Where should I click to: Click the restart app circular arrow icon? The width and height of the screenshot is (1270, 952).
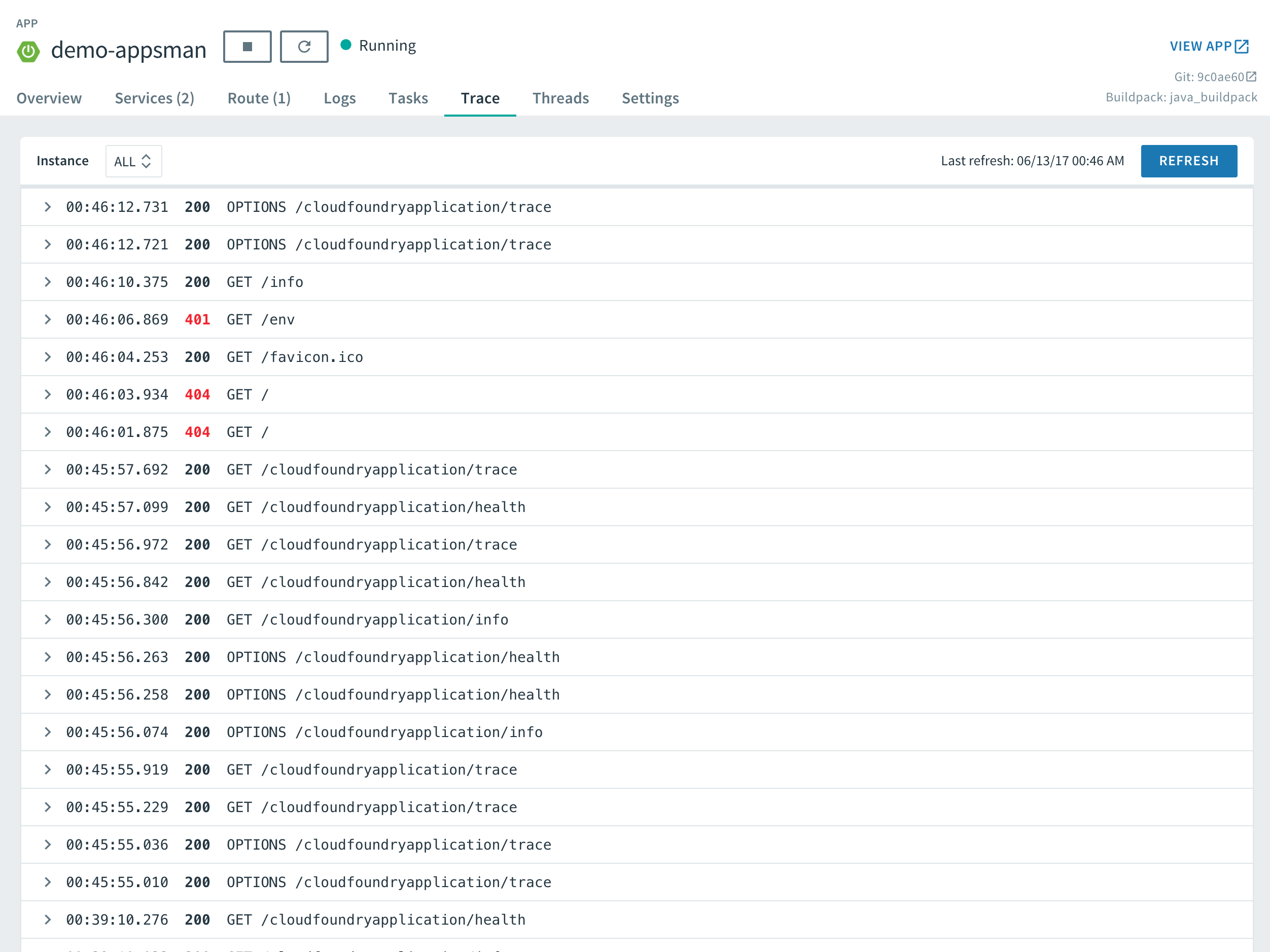pyautogui.click(x=304, y=47)
